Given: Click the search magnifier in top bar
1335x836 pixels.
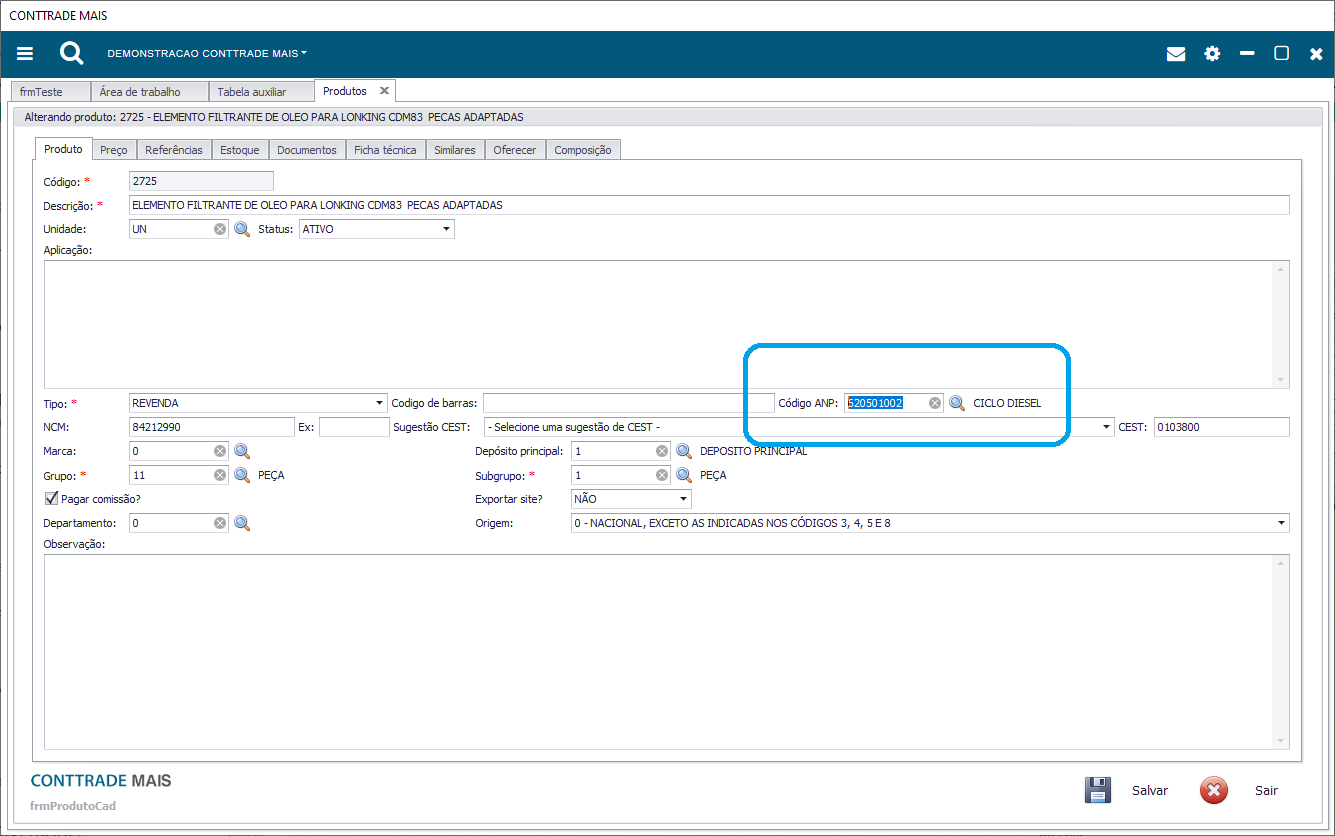Looking at the screenshot, I should click(x=71, y=54).
